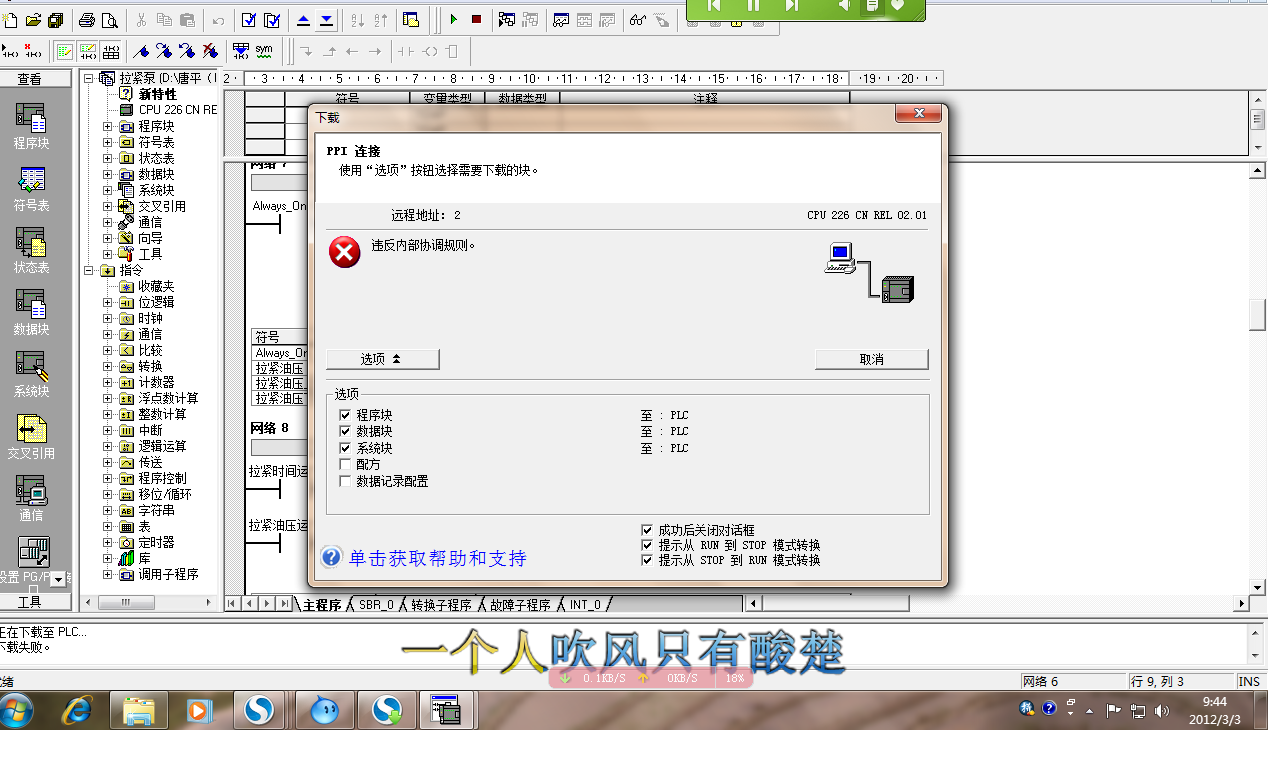Click the Open project folder icon
The height and width of the screenshot is (768, 1280).
(x=33, y=20)
